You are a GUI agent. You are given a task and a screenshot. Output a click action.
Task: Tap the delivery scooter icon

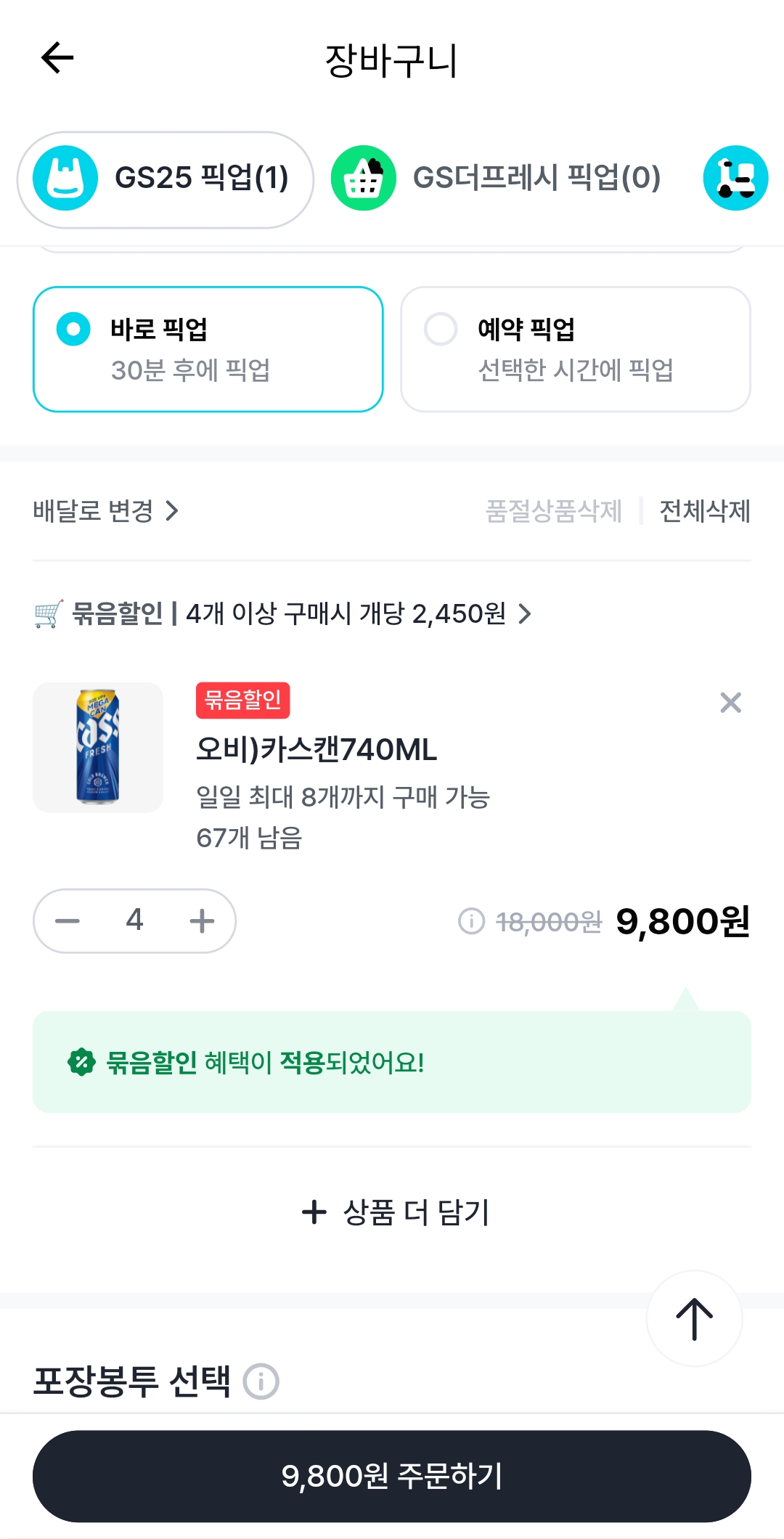(x=735, y=179)
